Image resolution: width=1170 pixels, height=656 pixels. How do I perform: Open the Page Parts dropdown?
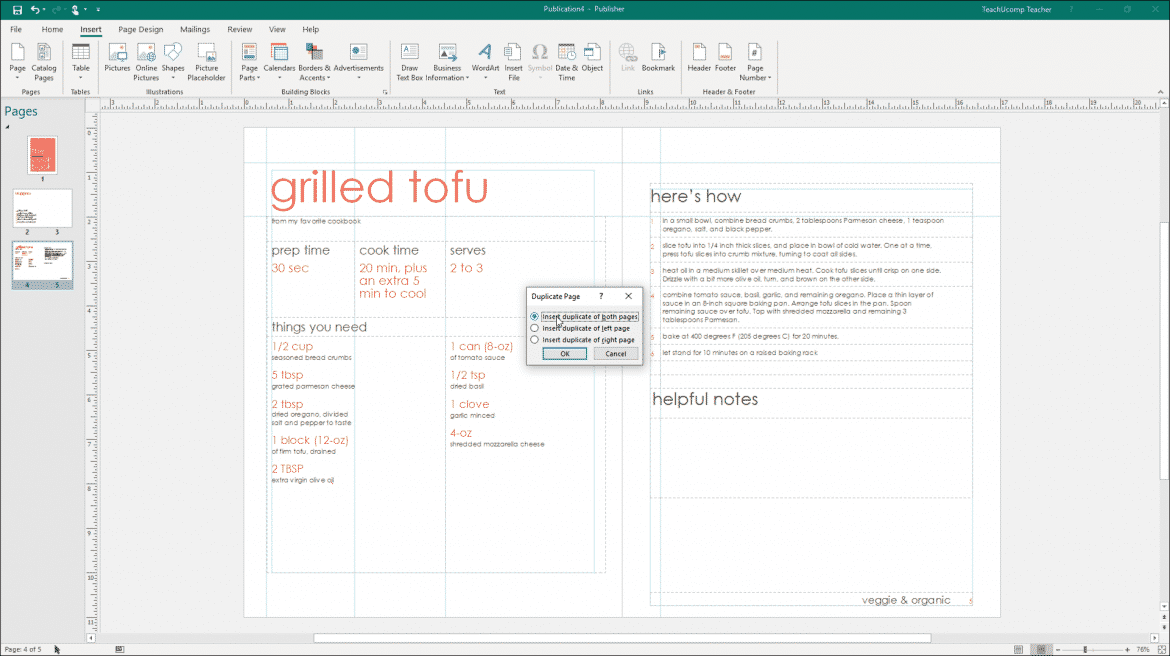248,62
